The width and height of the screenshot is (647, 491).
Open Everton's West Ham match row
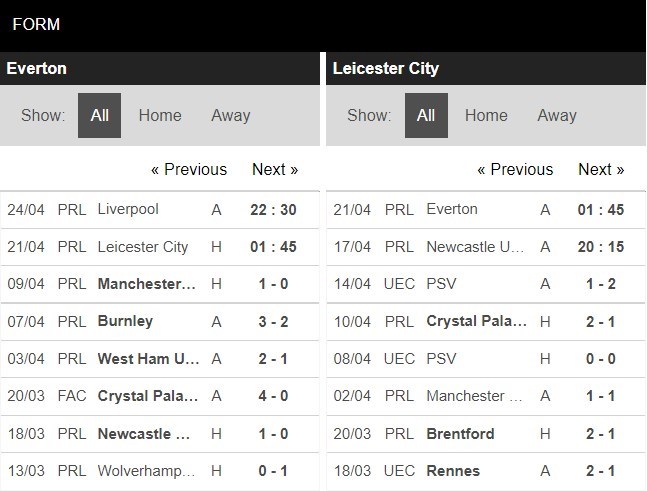click(x=146, y=358)
